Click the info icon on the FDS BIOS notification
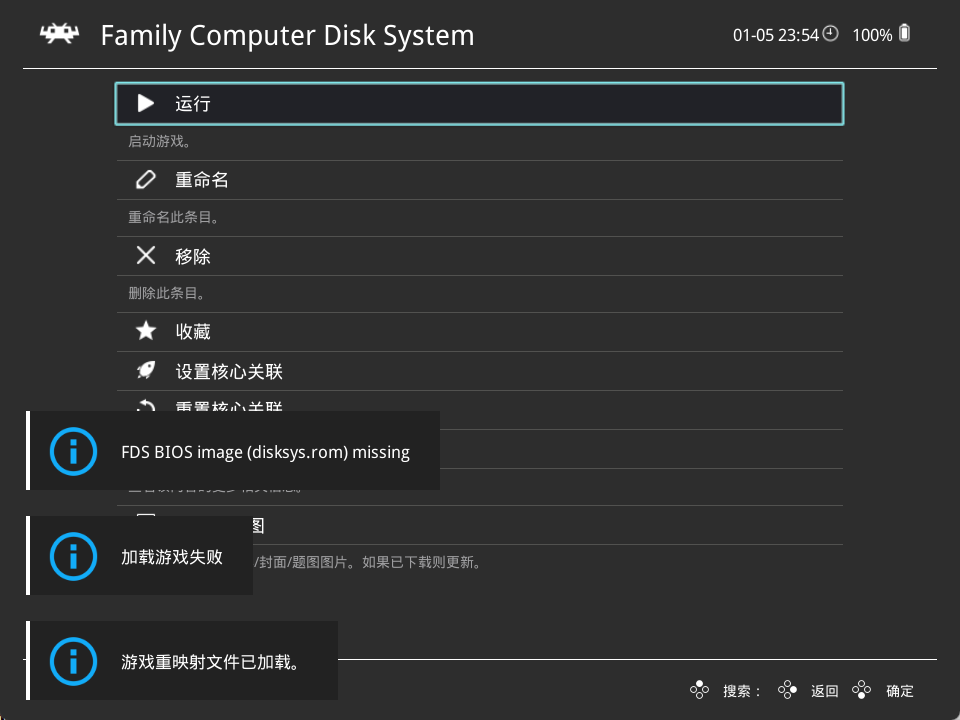This screenshot has height=720, width=960. (x=73, y=452)
